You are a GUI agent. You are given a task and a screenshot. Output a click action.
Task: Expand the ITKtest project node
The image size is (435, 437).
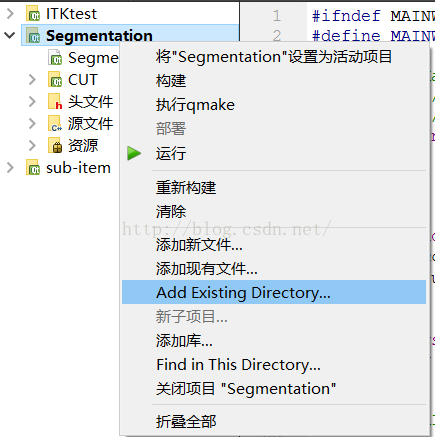coord(10,14)
